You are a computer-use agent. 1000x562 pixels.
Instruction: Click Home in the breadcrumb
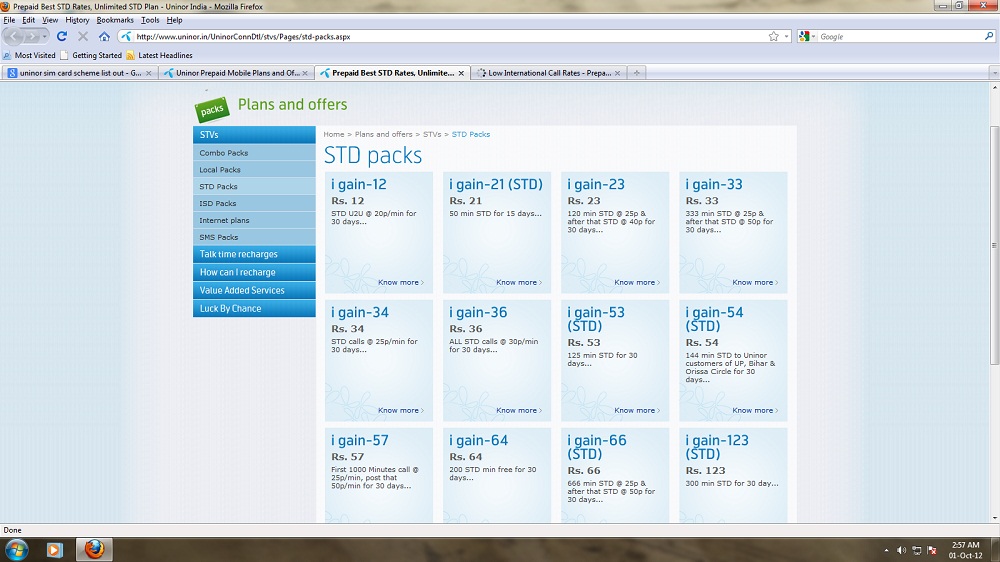pos(334,134)
